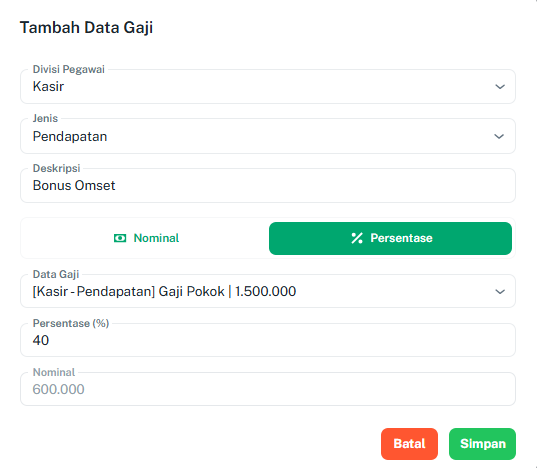Viewport: 537px width, 468px height.
Task: Focus the Deskripsi field with Bonus Omset
Action: click(268, 186)
